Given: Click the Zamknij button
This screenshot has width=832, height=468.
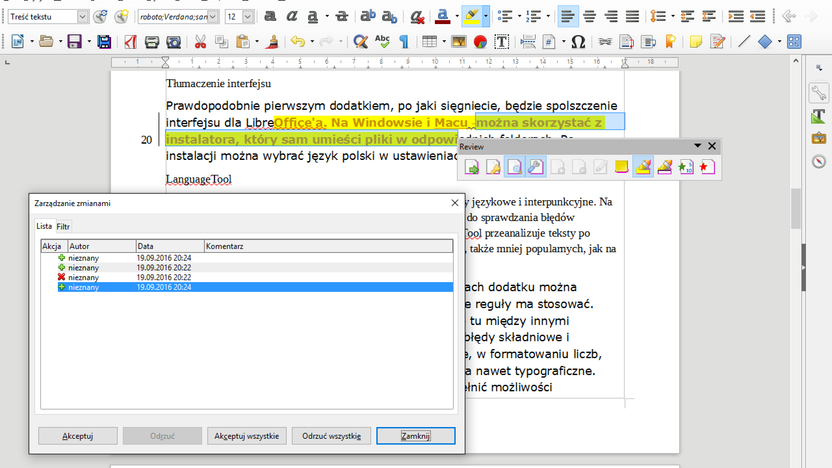Looking at the screenshot, I should [415, 436].
